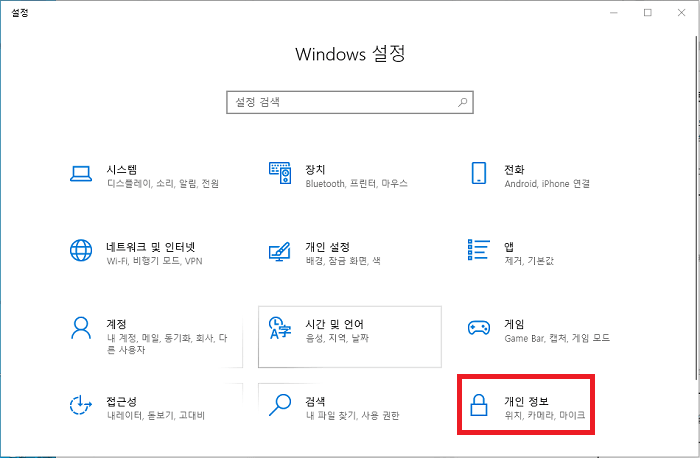This screenshot has width=700, height=458.
Task: Select the 계정 category title
Action: [116, 324]
